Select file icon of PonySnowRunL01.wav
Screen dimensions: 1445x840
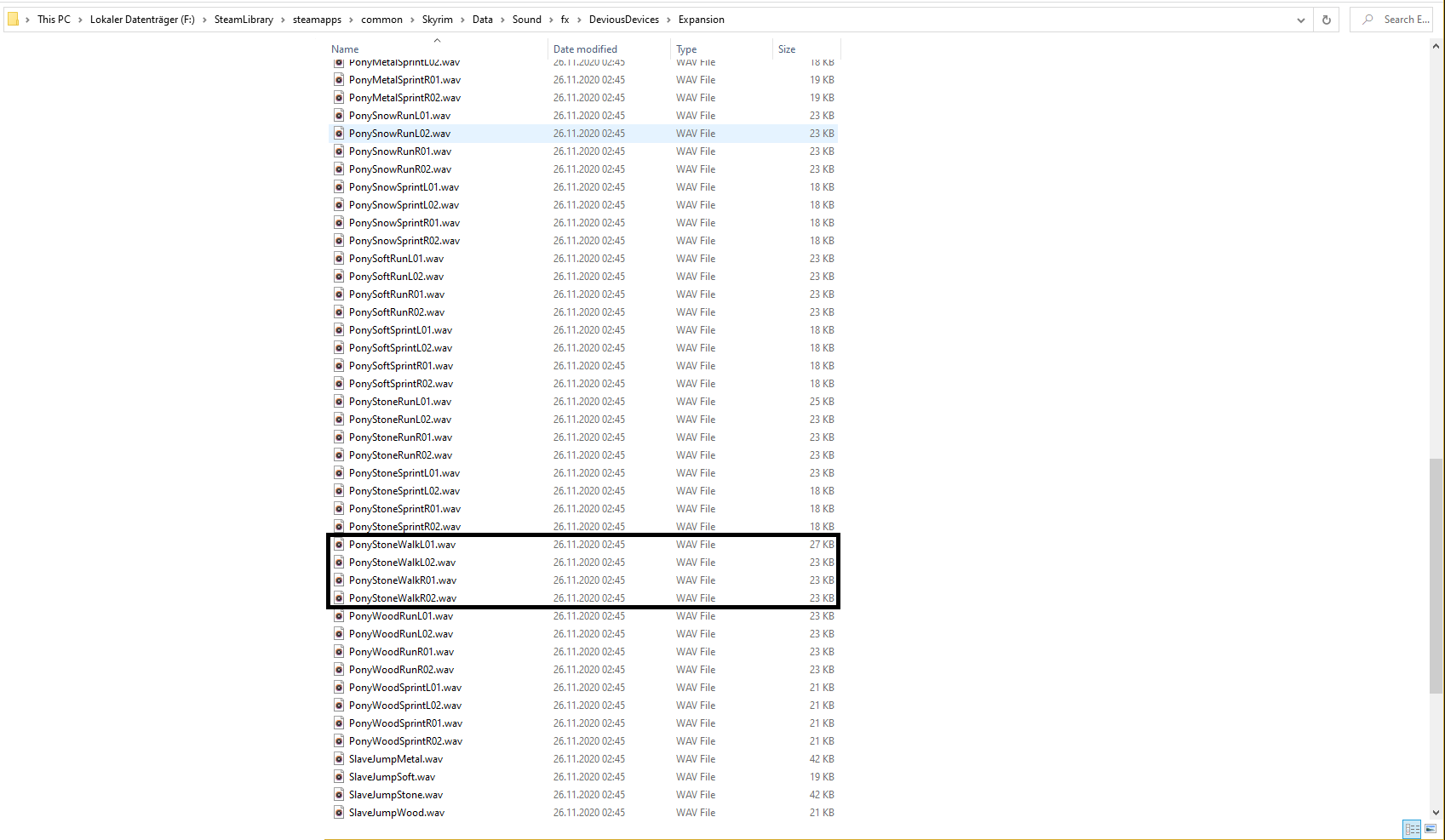(339, 116)
